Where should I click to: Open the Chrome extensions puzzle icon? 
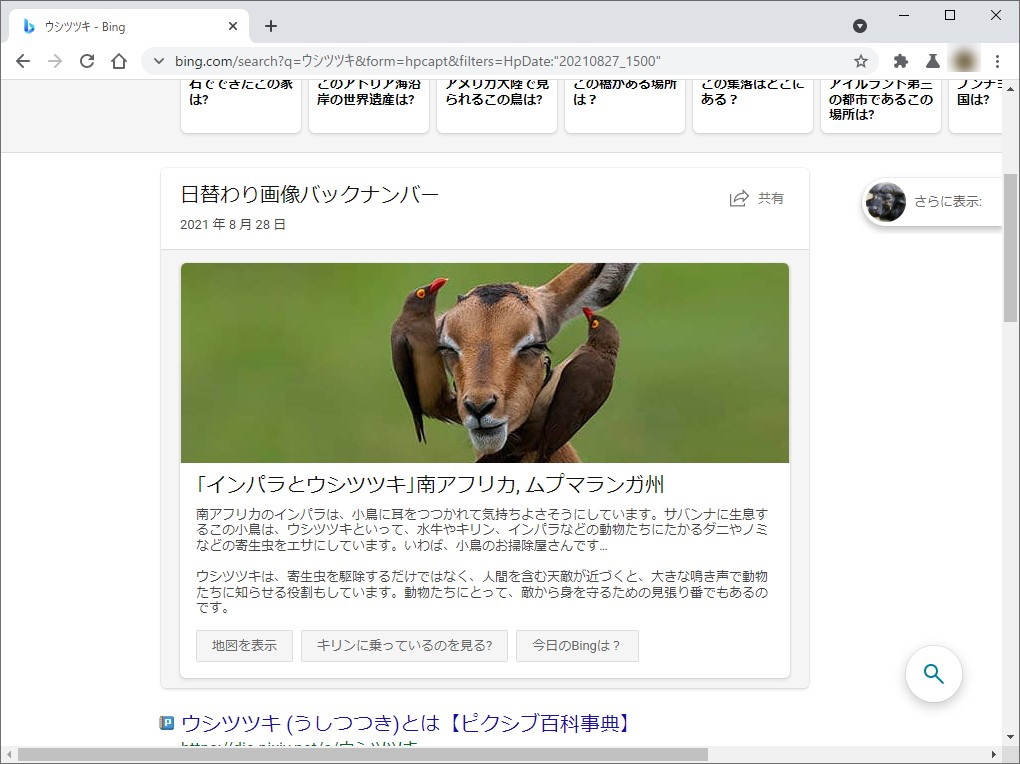coord(899,61)
